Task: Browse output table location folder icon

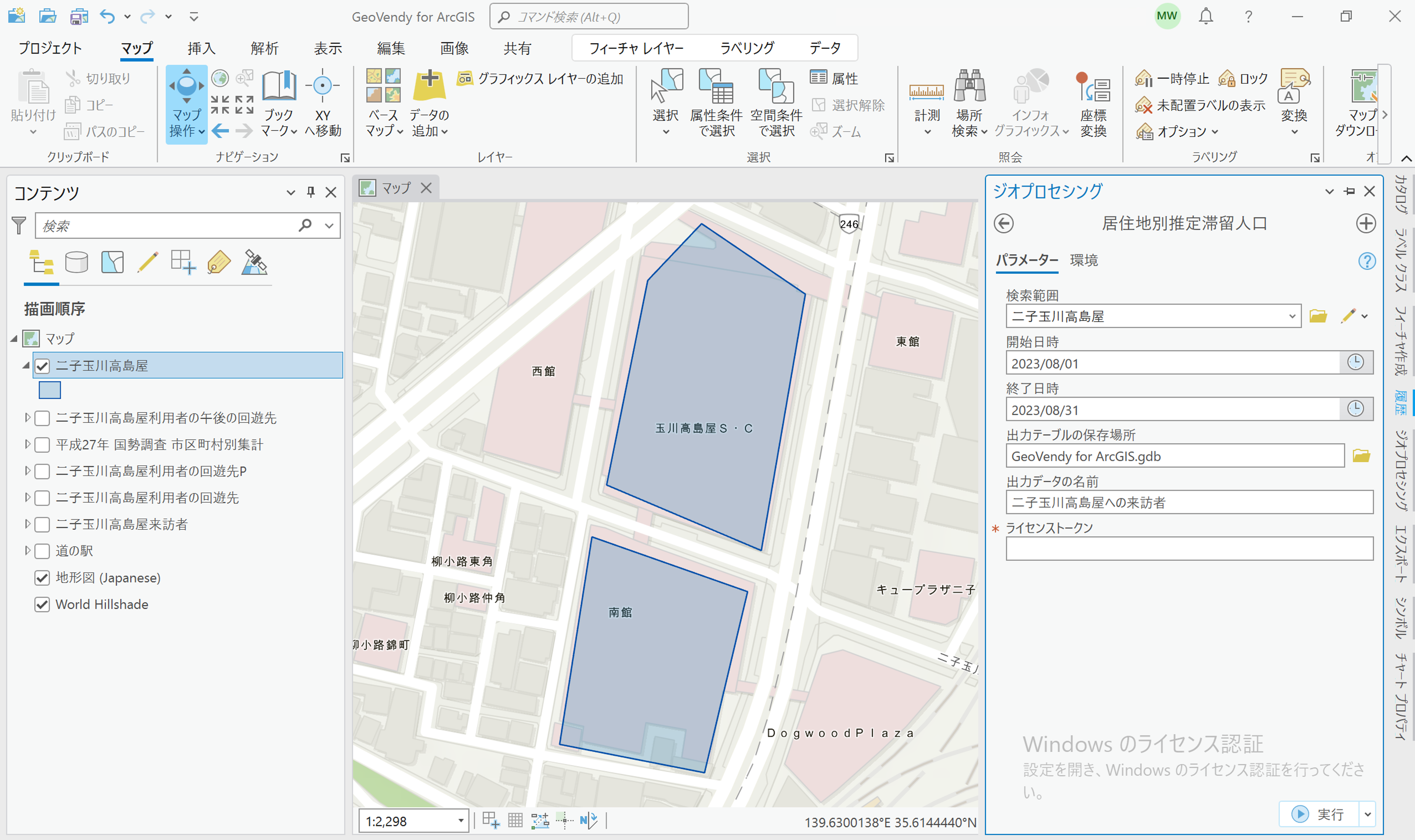Action: [1361, 456]
